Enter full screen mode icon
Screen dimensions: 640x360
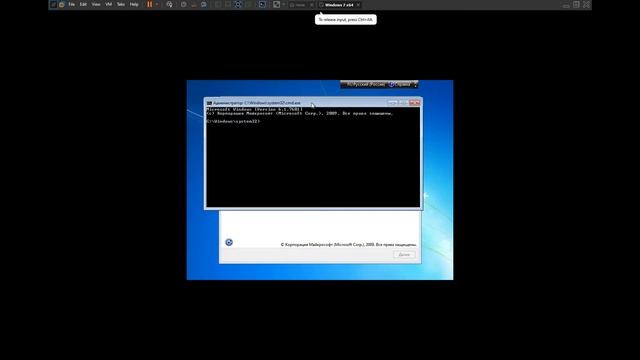click(x=238, y=4)
